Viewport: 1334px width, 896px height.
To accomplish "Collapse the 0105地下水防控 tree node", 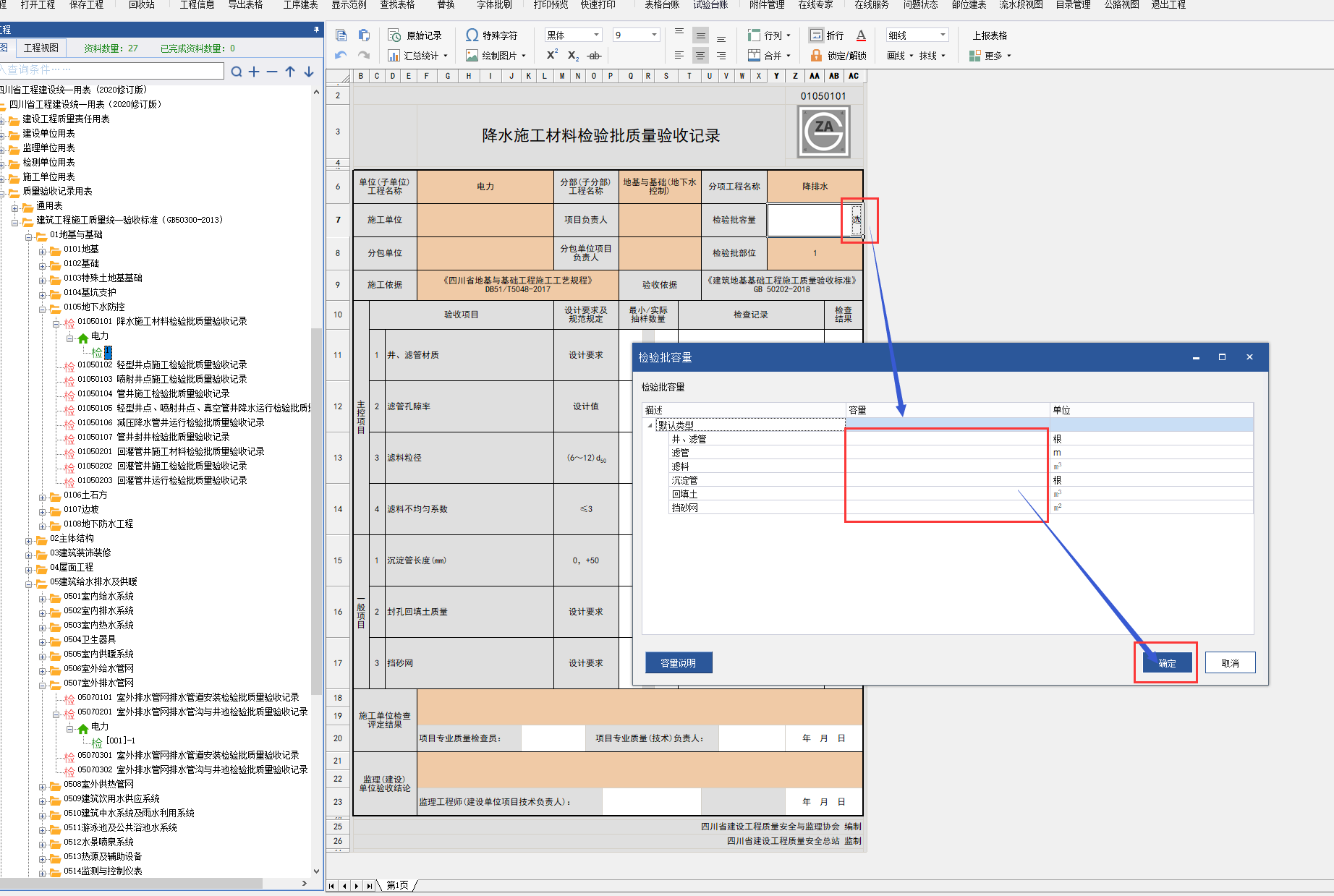I will 42,310.
